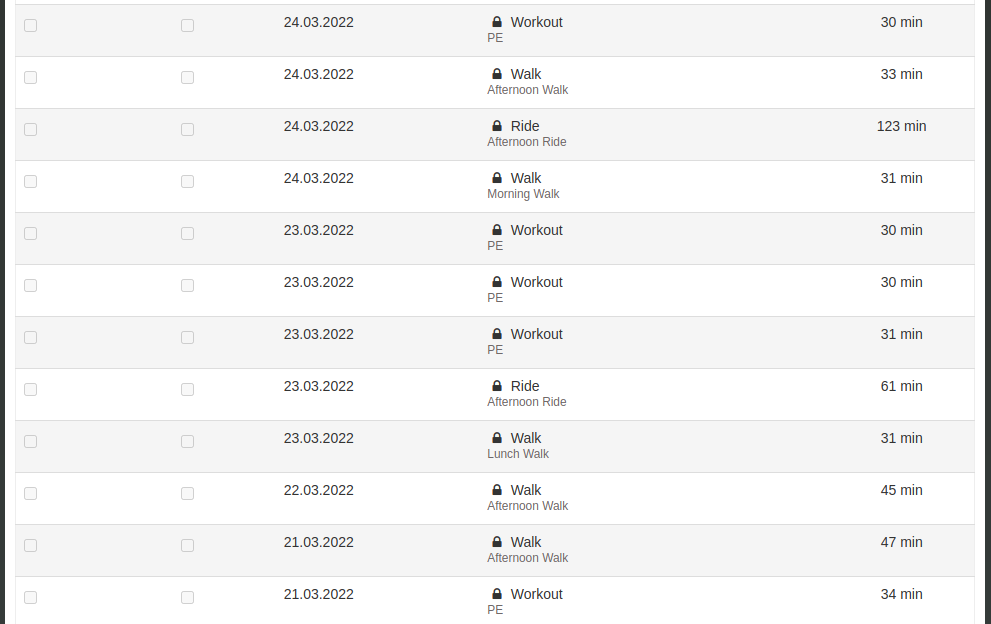Click lock icon on 24.03.2022 Afternoon Ride
The height and width of the screenshot is (624, 991).
(x=497, y=126)
